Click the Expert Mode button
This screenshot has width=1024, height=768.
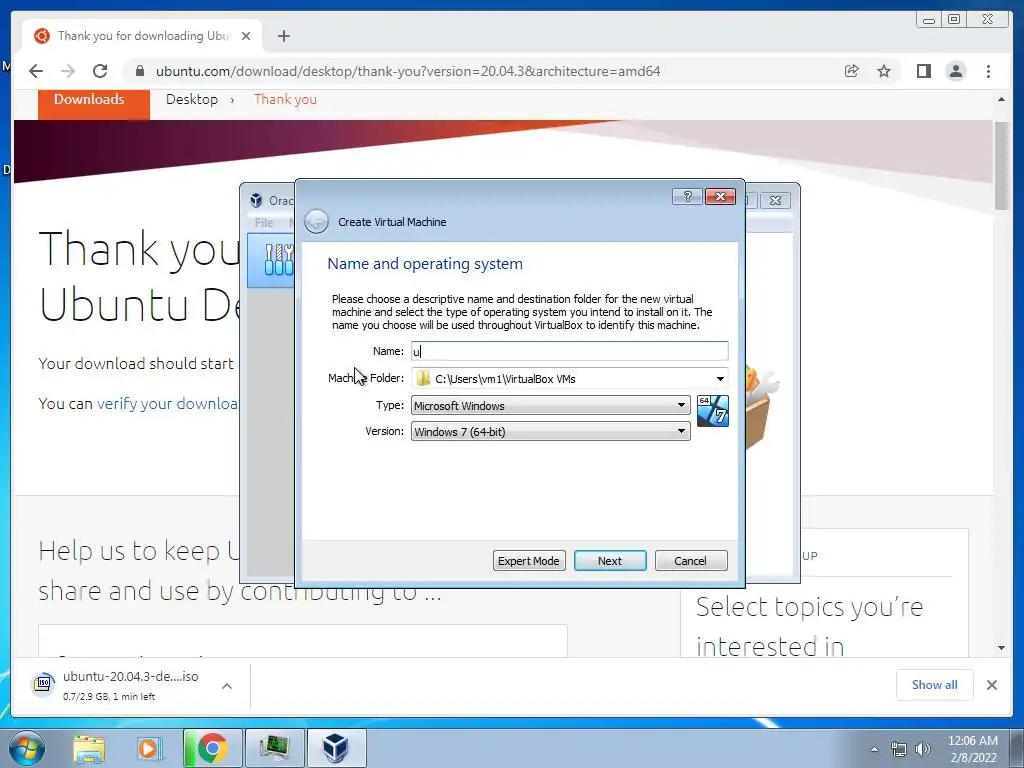pos(529,561)
